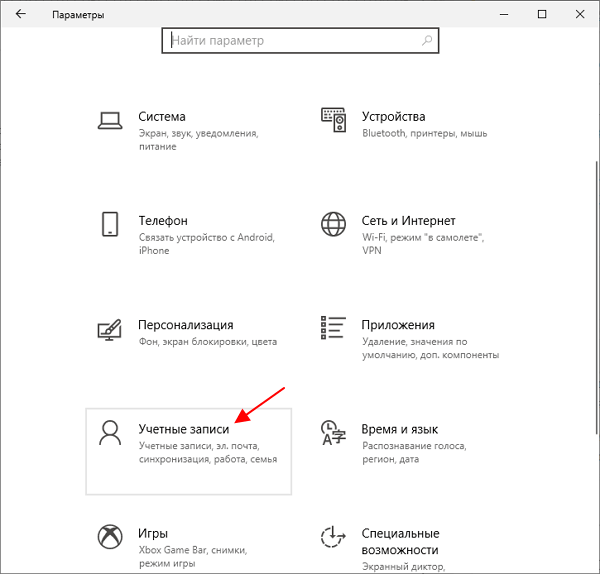Image resolution: width=600 pixels, height=574 pixels.
Task: Open the Время и язык category
Action: pos(399,429)
